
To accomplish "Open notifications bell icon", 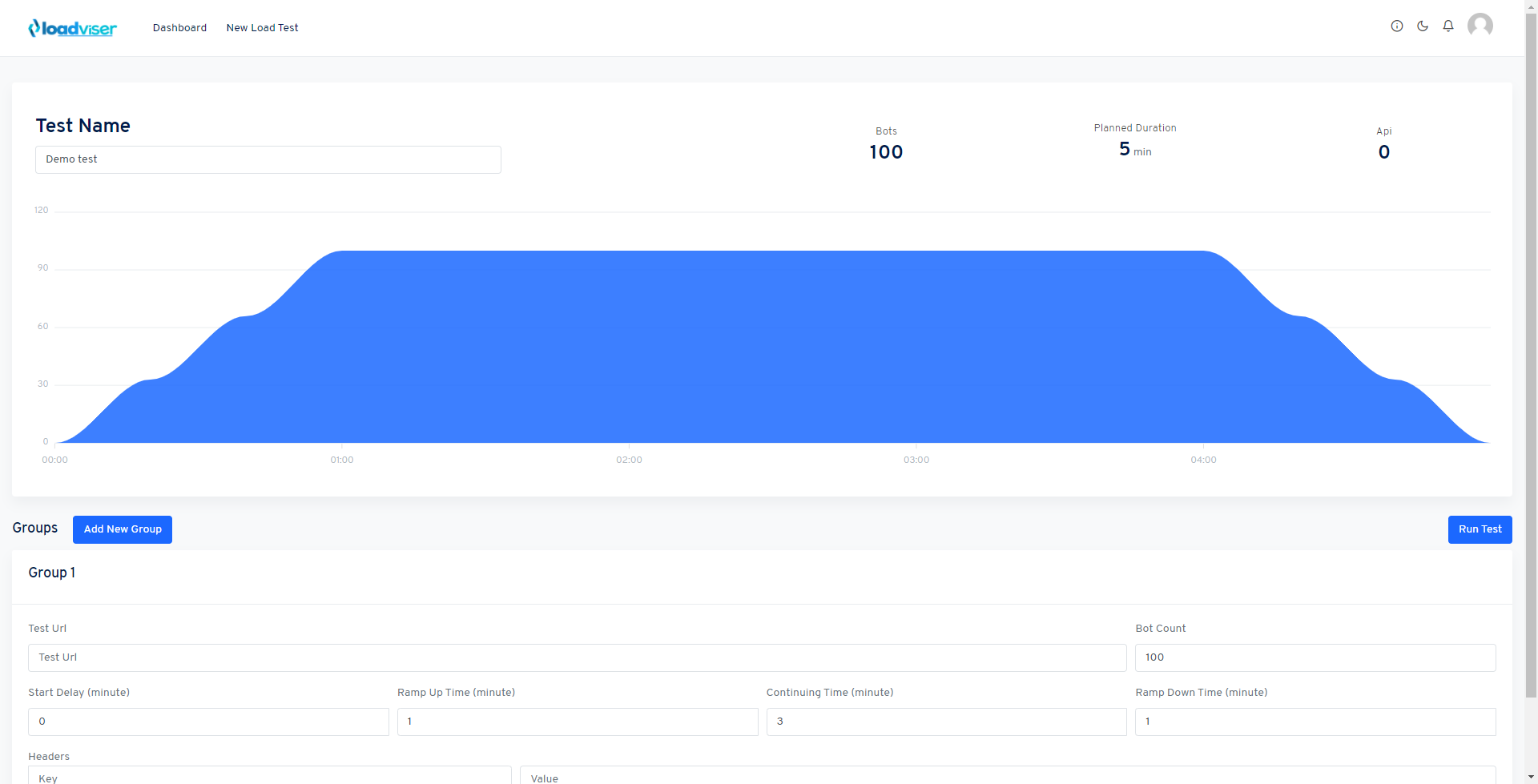I will [x=1448, y=26].
